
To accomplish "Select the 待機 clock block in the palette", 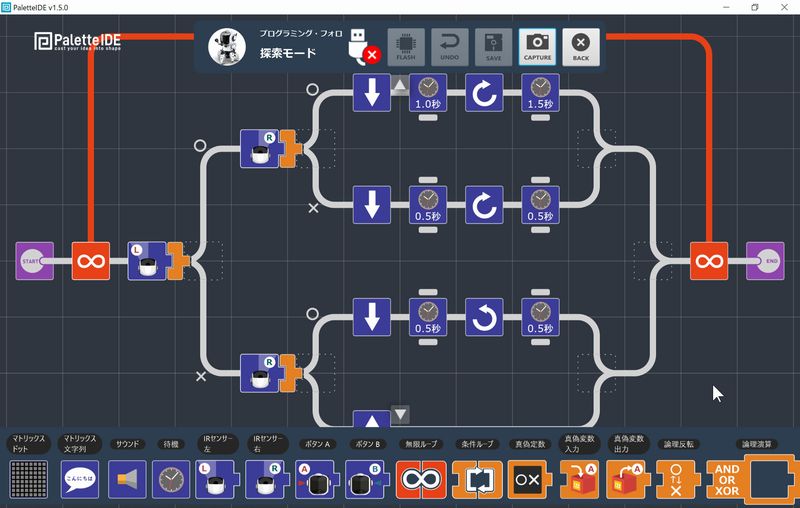I will point(170,480).
